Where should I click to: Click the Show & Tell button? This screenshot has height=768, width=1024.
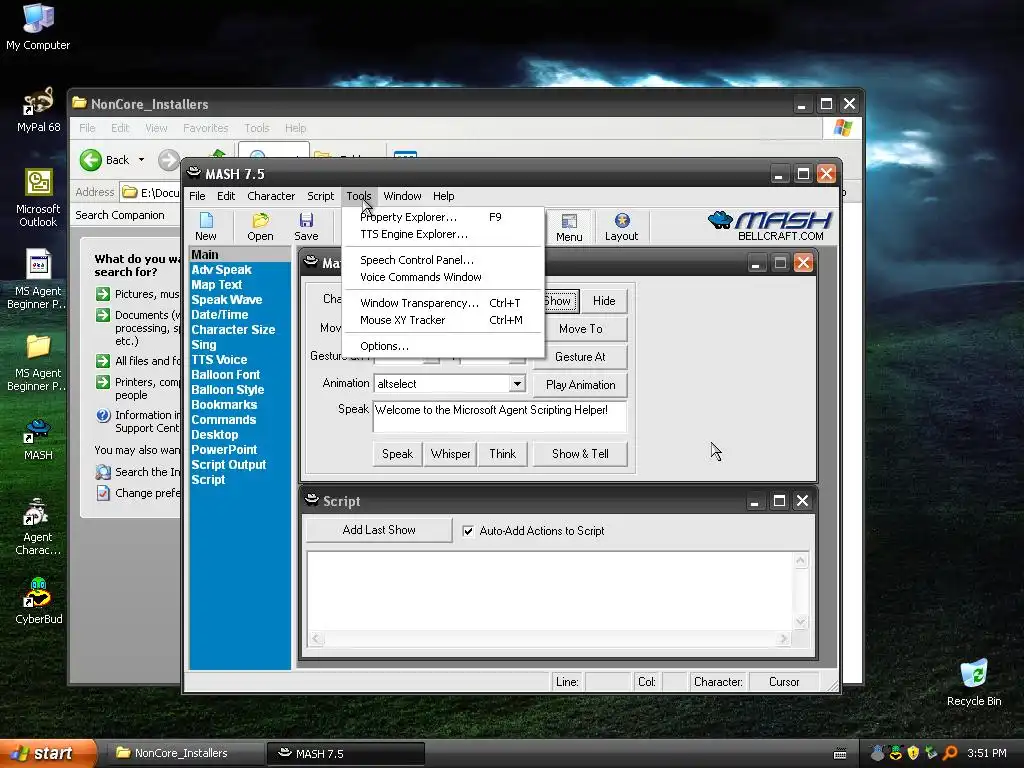click(x=580, y=454)
